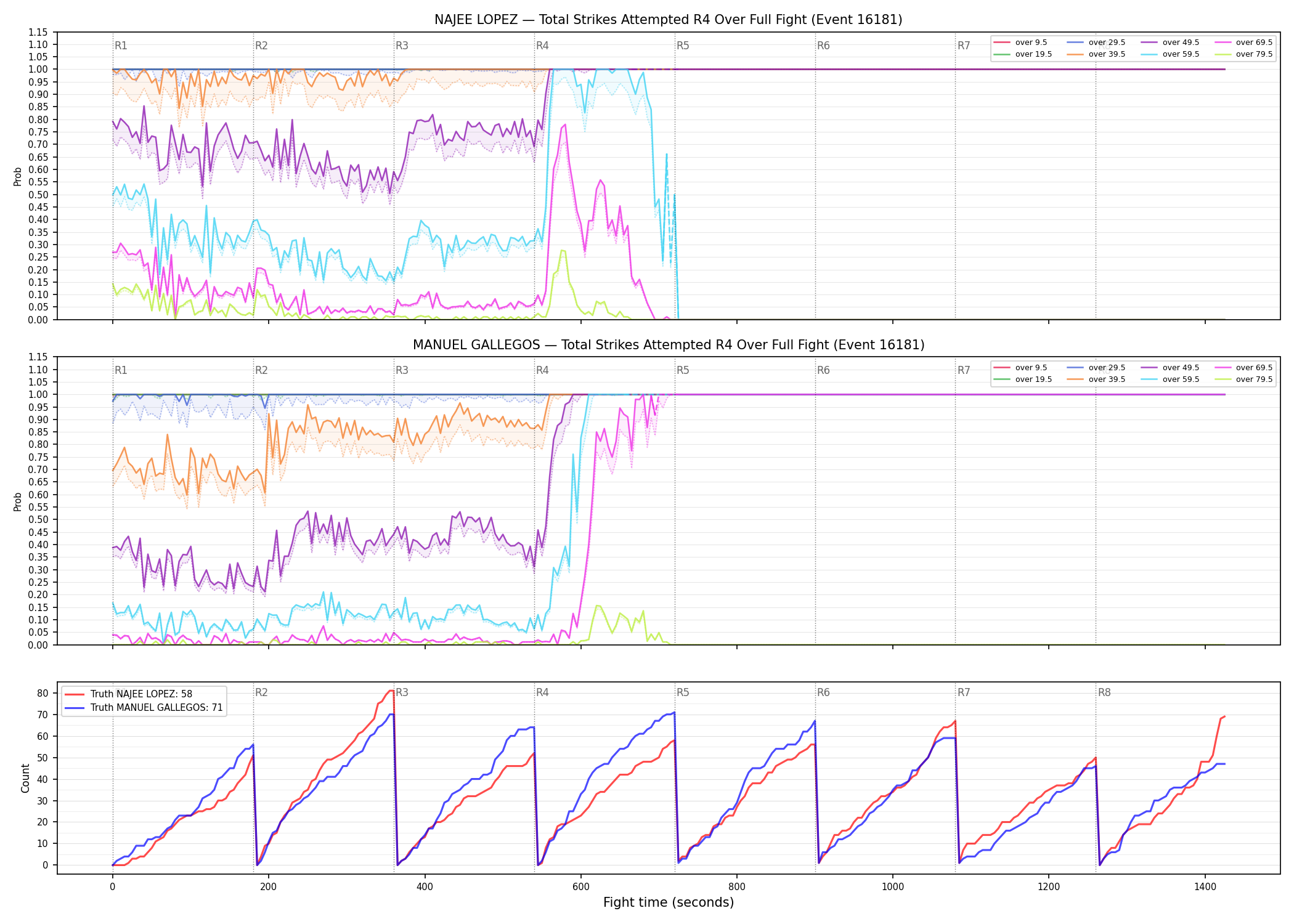Click 'over 49.5' legend entry in top chart
The width and height of the screenshot is (1294, 924).
click(x=1170, y=43)
